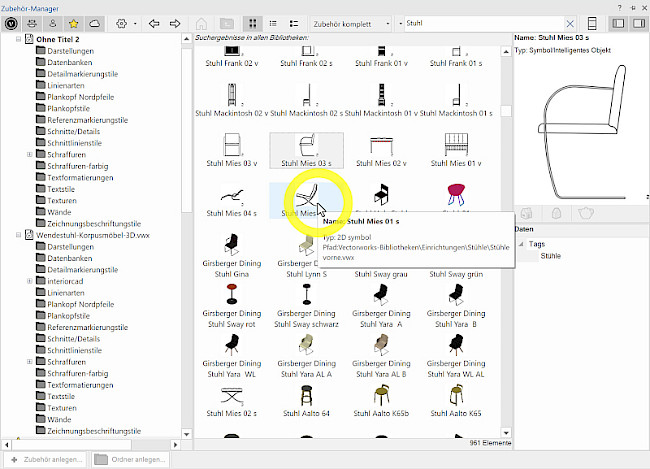Click the forward arrow navigation icon

click(176, 22)
